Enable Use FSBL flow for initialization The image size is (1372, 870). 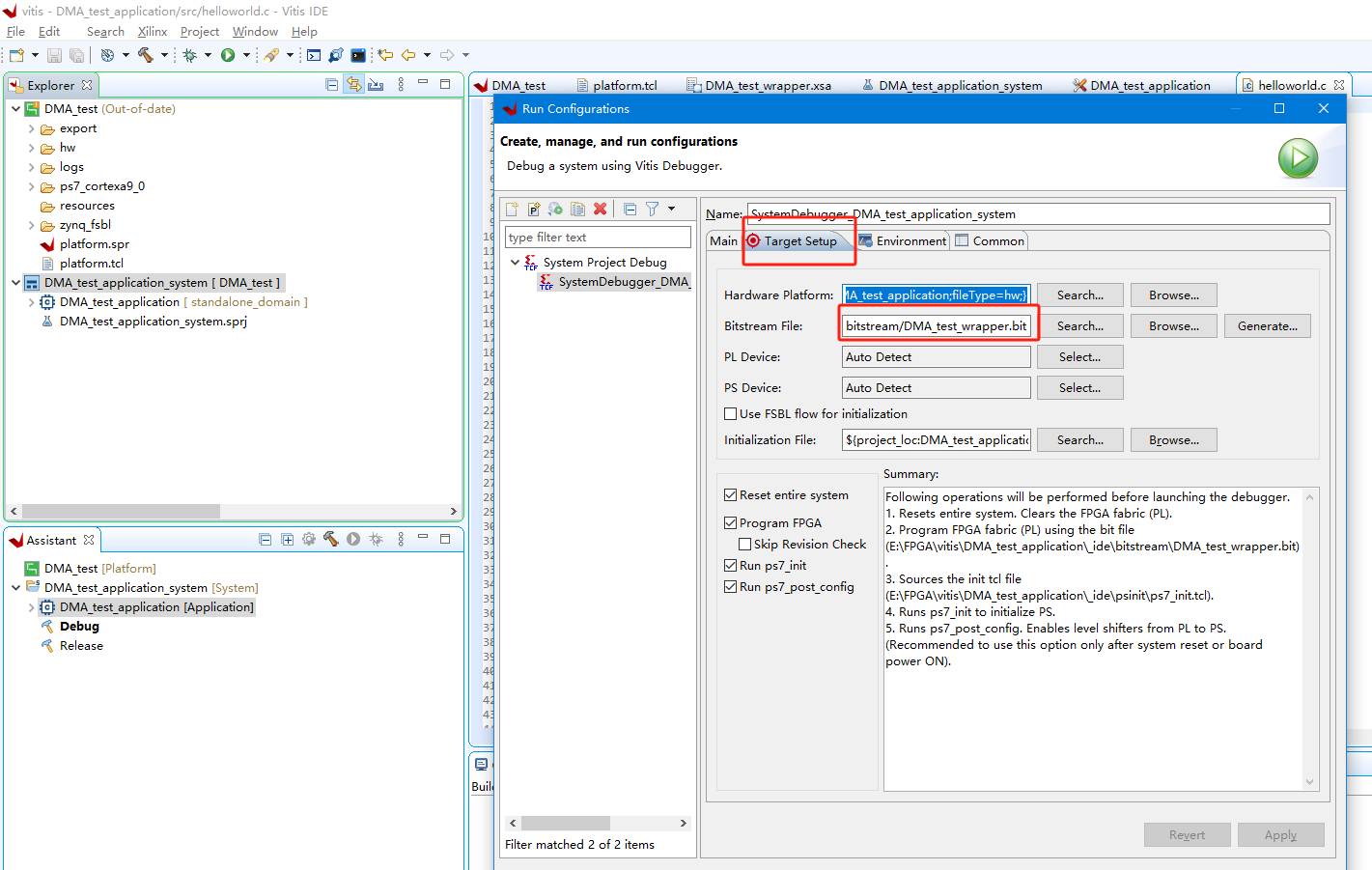[731, 413]
